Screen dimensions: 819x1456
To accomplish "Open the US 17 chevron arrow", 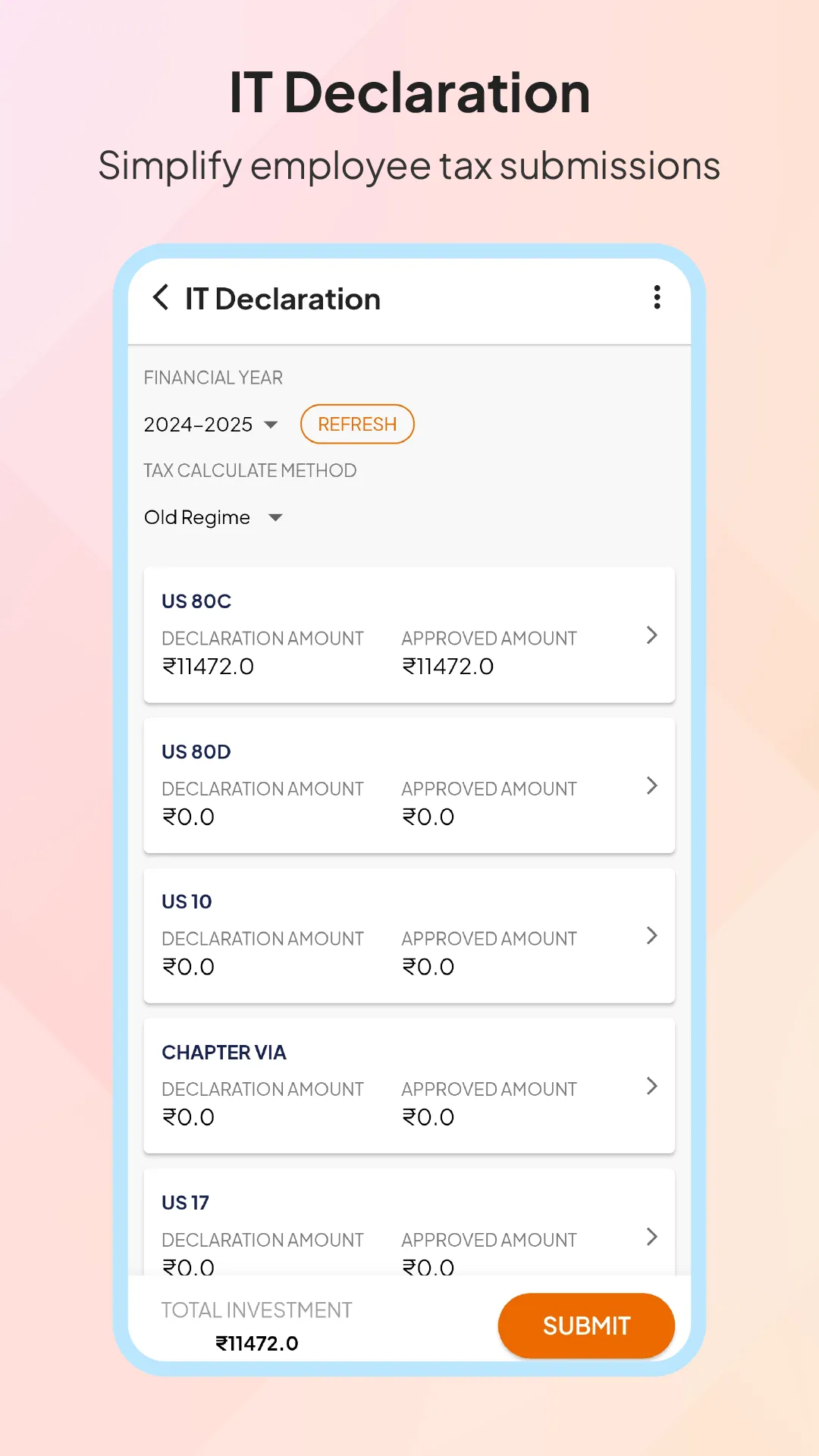I will click(651, 1237).
